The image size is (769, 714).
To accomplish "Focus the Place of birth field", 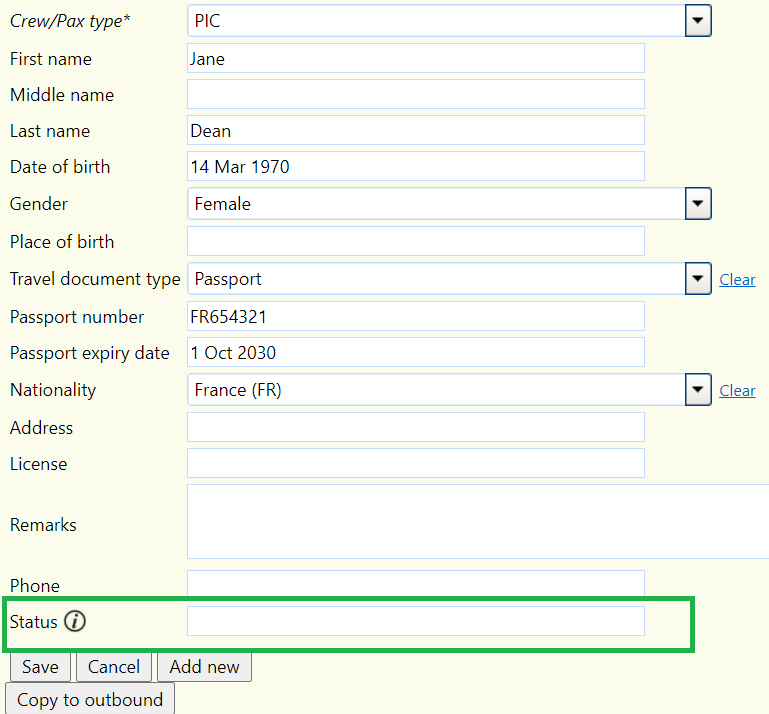I will click(x=416, y=241).
